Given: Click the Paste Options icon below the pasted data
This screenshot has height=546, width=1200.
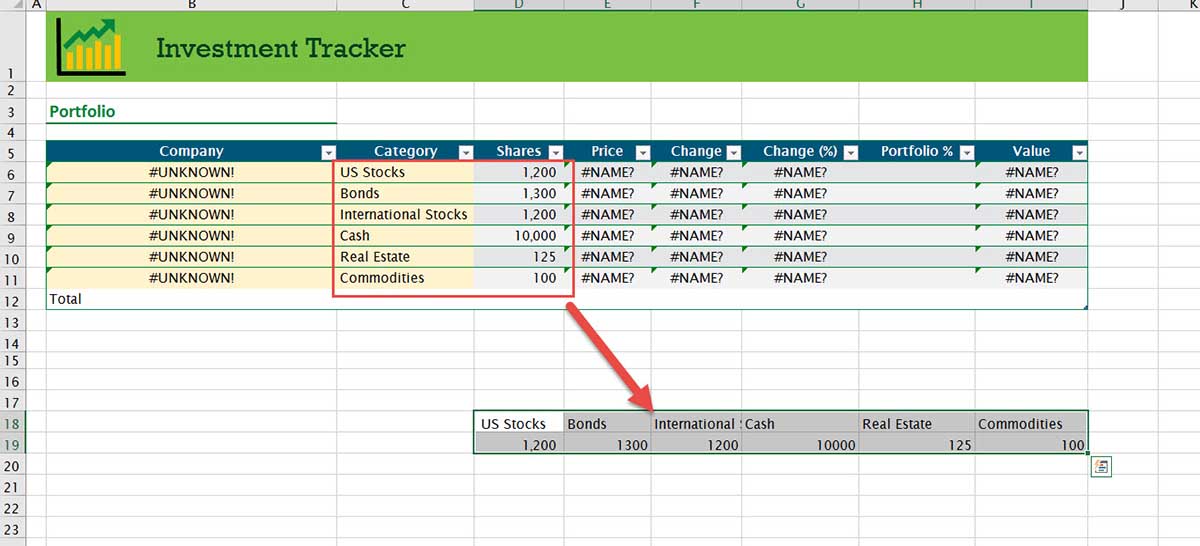Looking at the screenshot, I should coord(1101,466).
